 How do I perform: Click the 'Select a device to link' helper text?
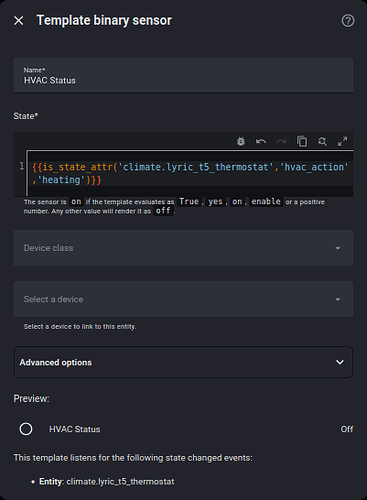coord(80,327)
